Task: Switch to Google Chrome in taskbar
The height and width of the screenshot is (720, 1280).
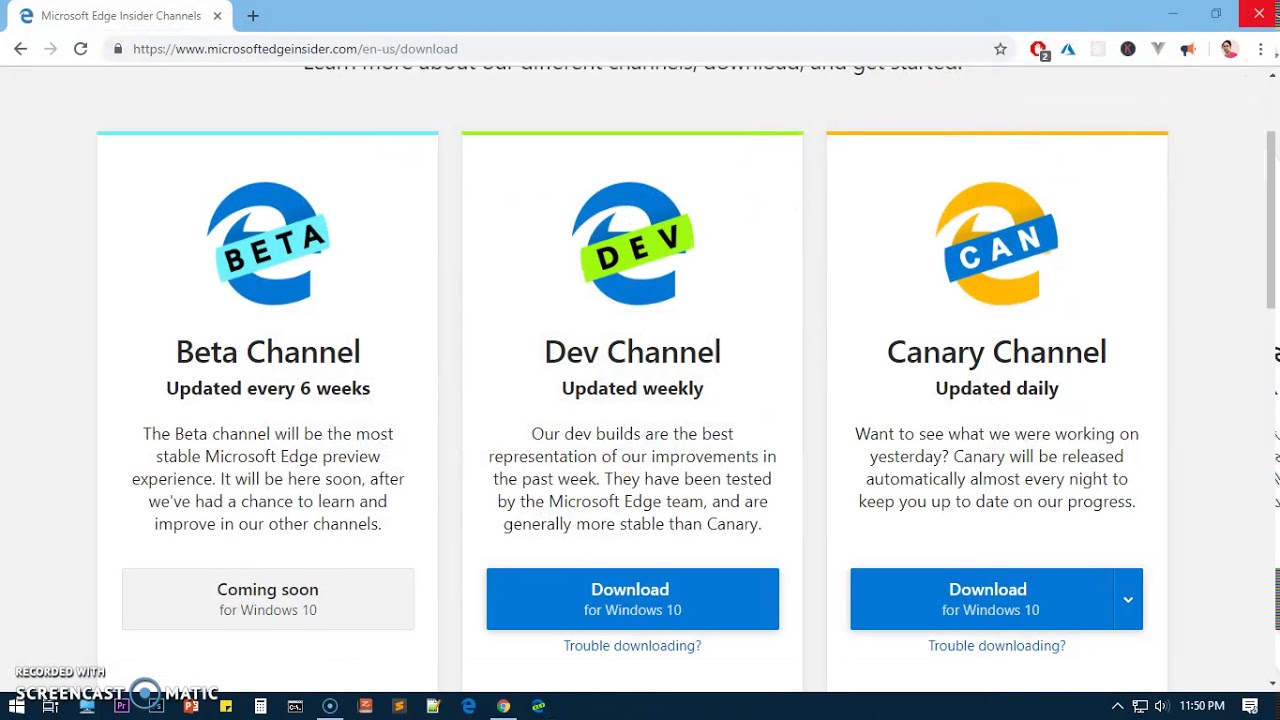Action: 503,706
